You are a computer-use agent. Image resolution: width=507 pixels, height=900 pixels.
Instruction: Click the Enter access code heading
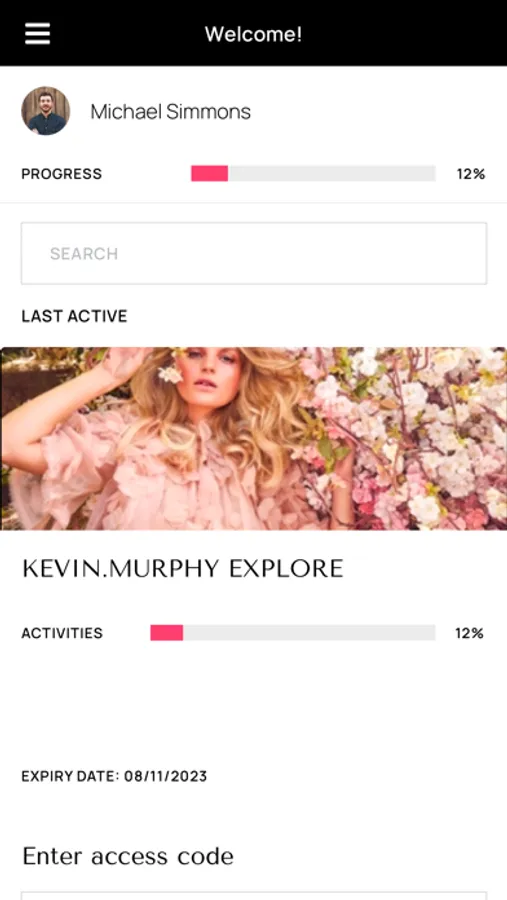click(128, 856)
